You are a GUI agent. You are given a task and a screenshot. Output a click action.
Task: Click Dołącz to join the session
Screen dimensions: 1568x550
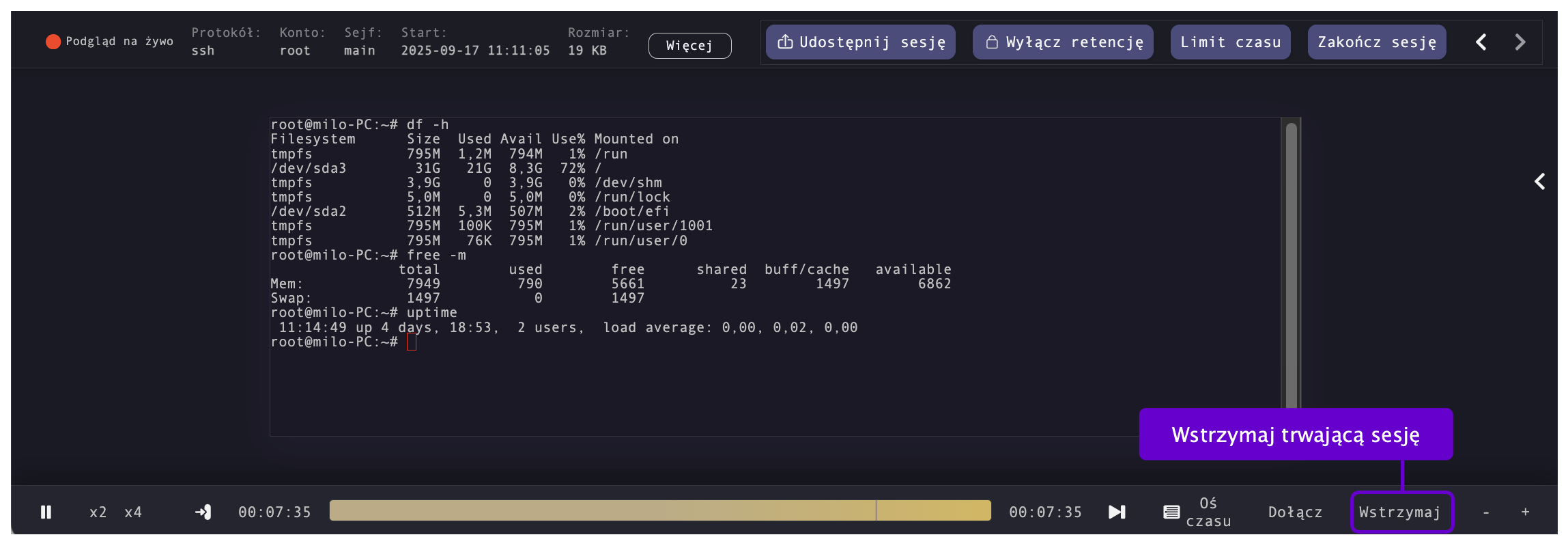click(x=1295, y=512)
